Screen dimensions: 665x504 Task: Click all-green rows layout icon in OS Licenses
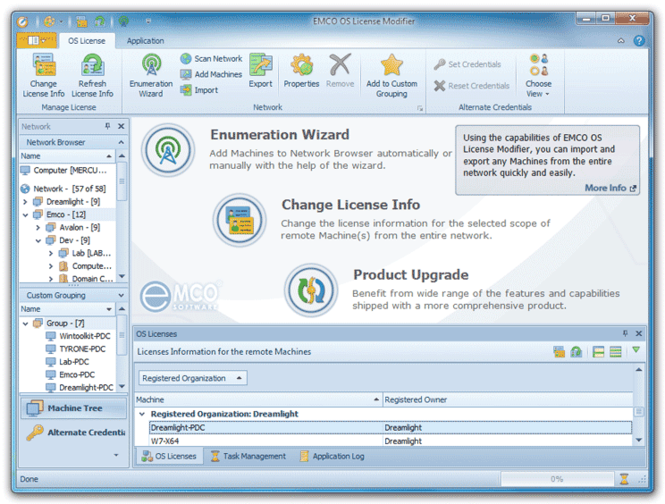pyautogui.click(x=615, y=352)
